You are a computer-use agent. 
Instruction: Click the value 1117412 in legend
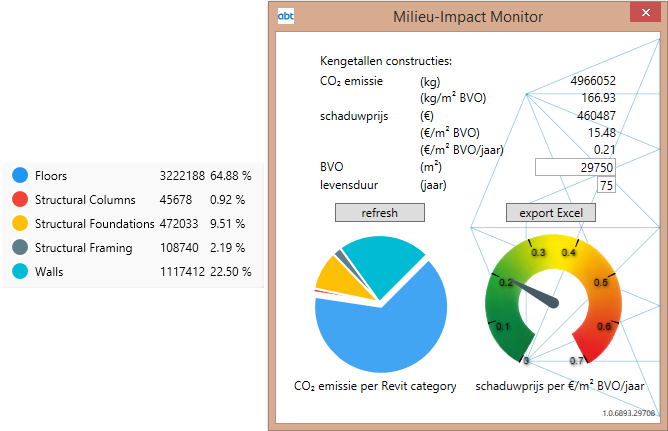point(182,272)
